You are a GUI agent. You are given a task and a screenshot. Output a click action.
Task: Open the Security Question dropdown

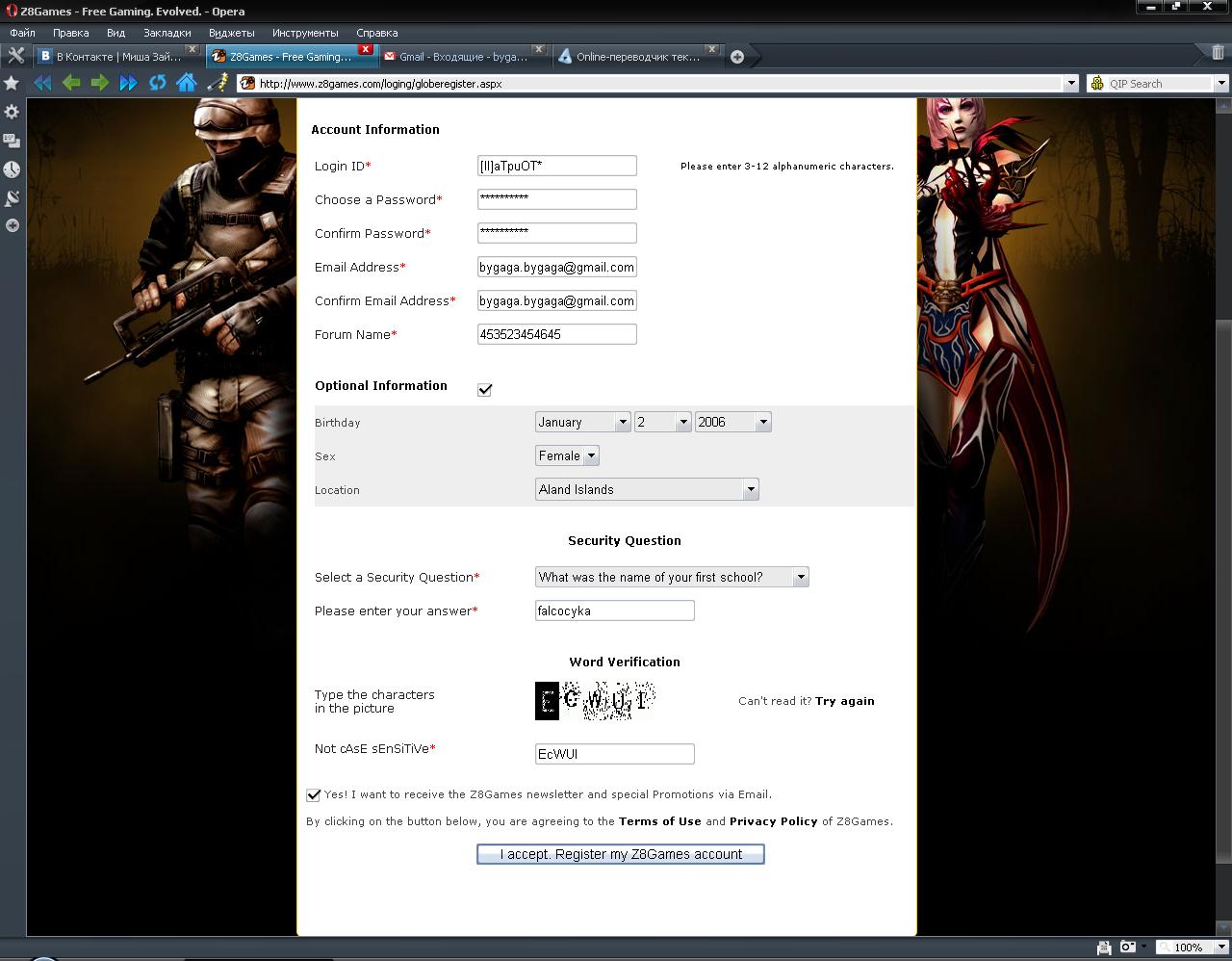tap(672, 577)
